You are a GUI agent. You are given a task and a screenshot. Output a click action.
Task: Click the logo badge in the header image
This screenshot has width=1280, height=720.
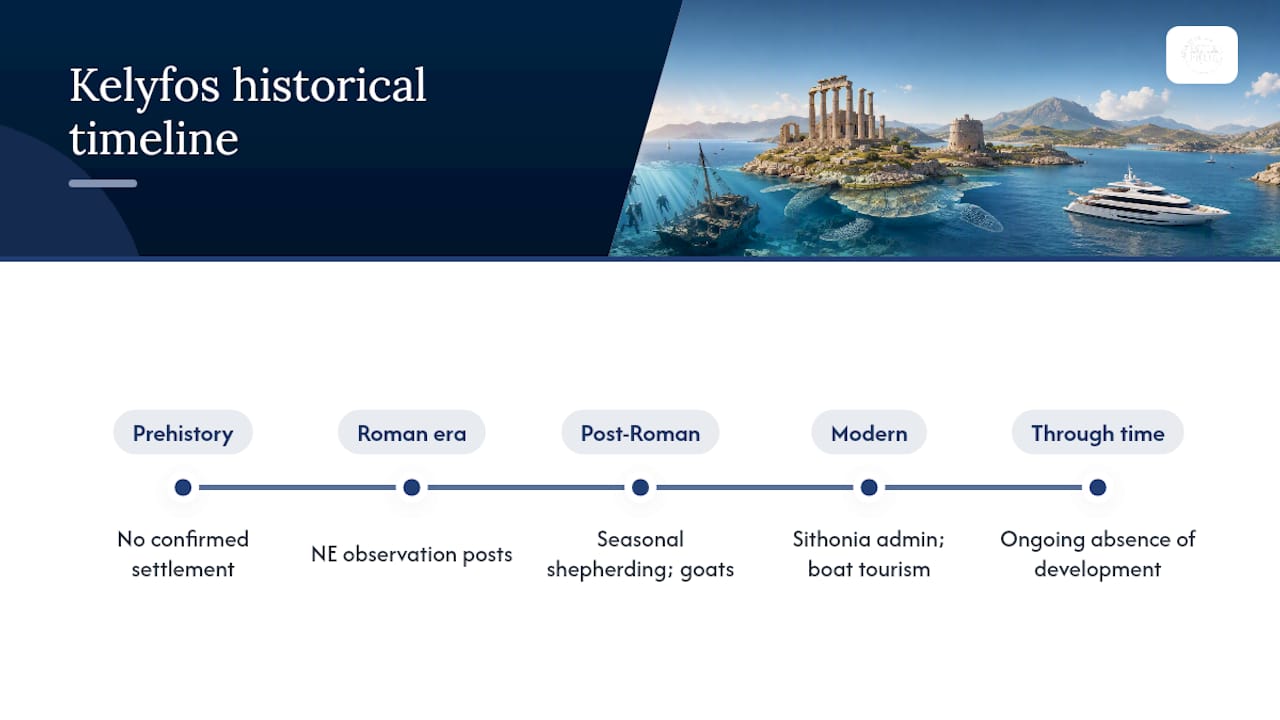(x=1202, y=55)
